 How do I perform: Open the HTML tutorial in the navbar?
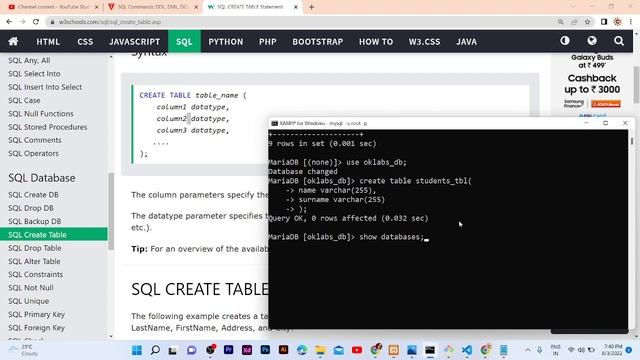pos(48,42)
